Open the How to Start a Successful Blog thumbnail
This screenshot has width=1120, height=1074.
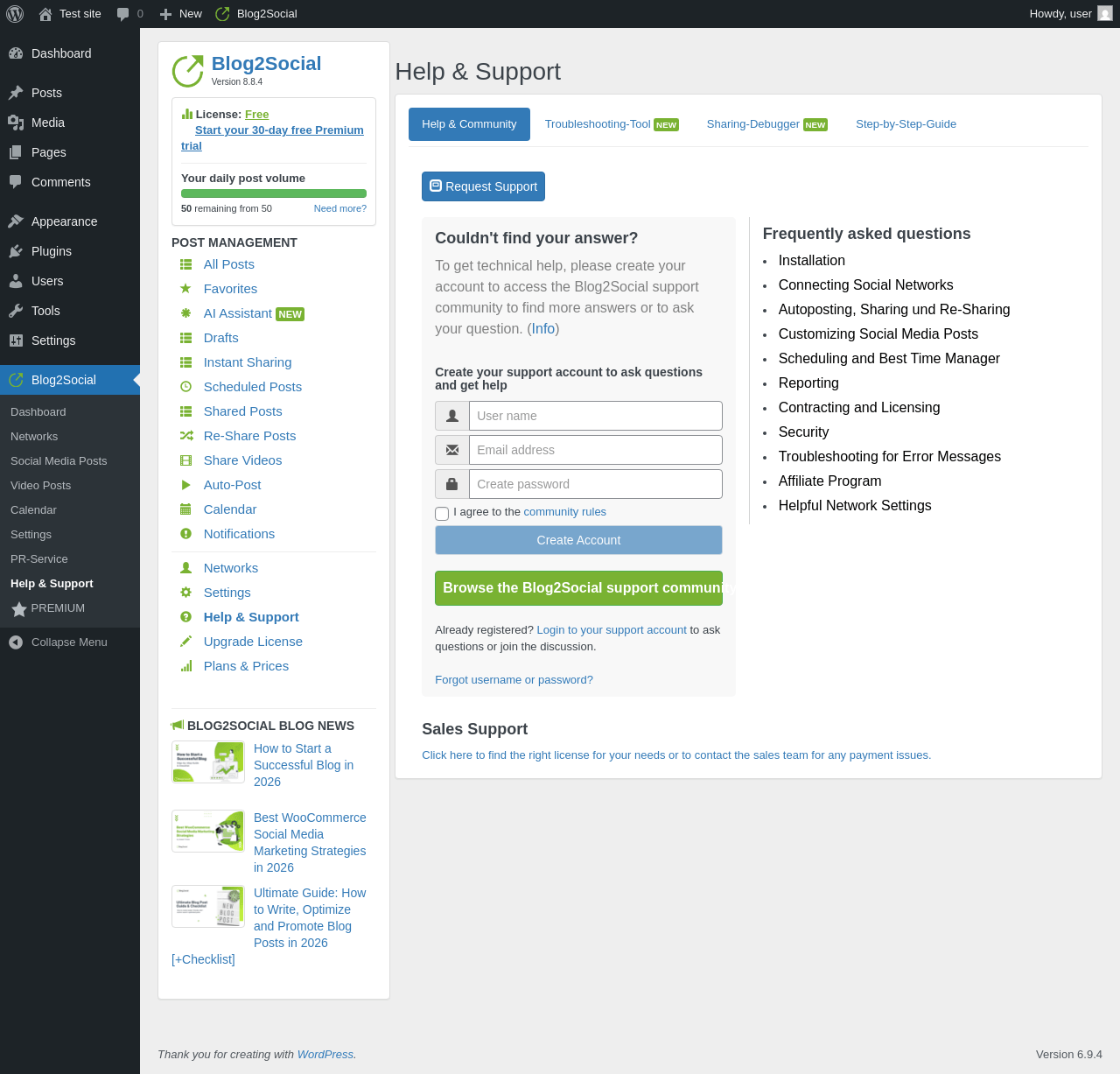click(208, 762)
